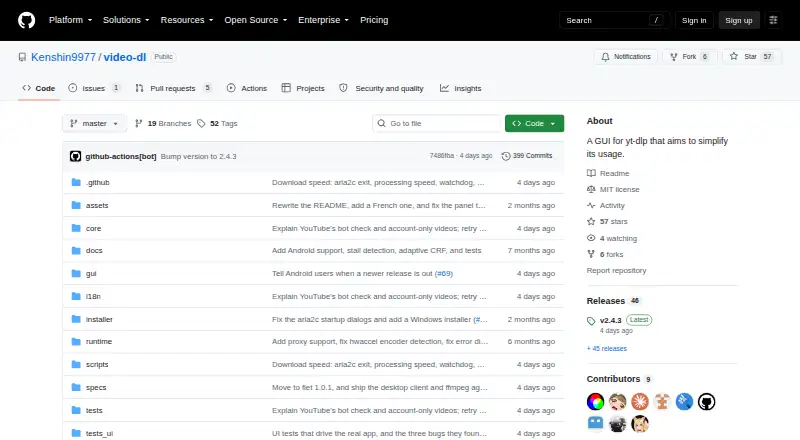Expand the Solutions menu
This screenshot has height=440, width=800.
pyautogui.click(x=126, y=20)
